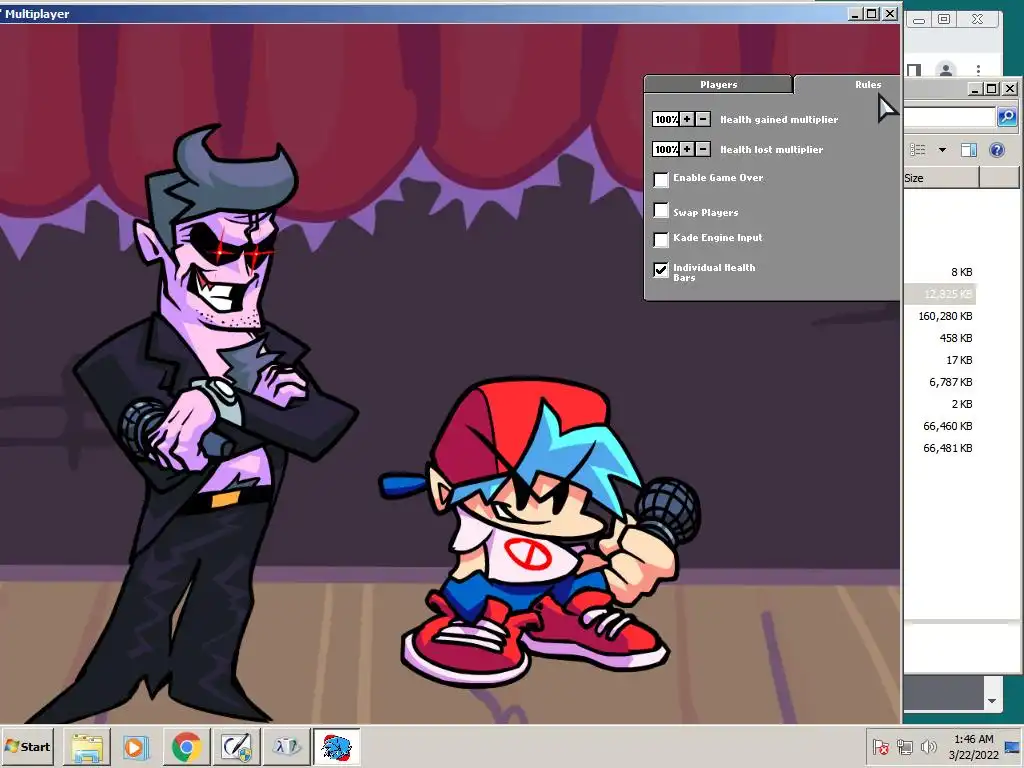Open Explorer help with the question mark
The width and height of the screenshot is (1024, 768).
997,150
